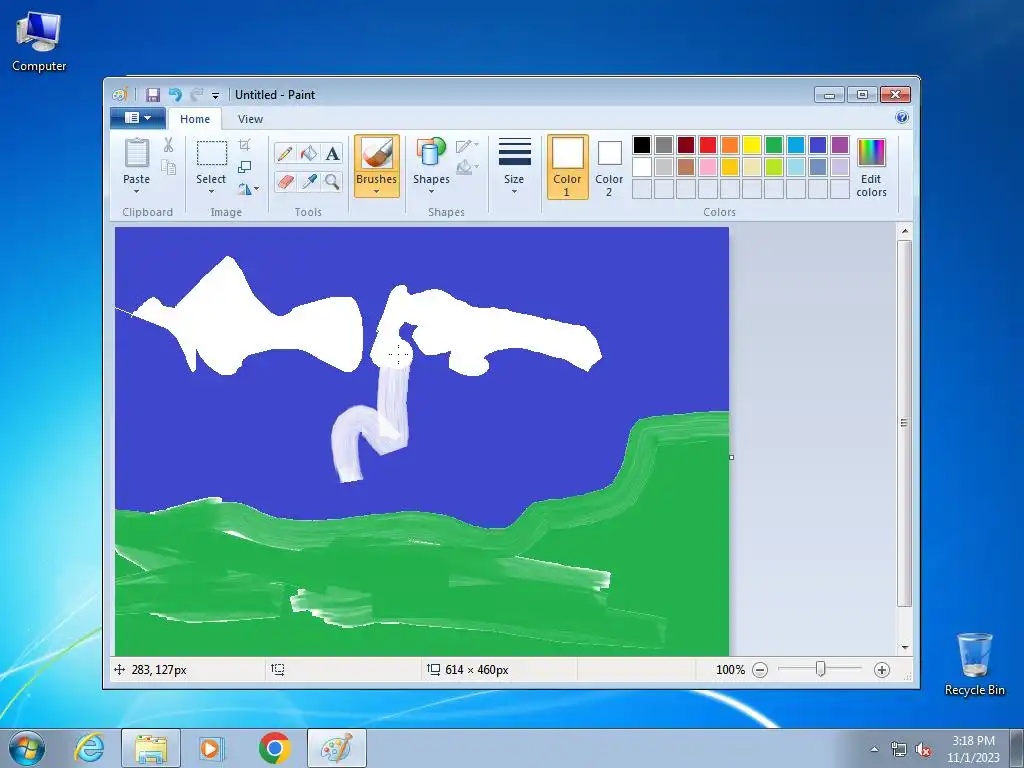Click the Brushes tool icon
1024x768 pixels.
(377, 154)
